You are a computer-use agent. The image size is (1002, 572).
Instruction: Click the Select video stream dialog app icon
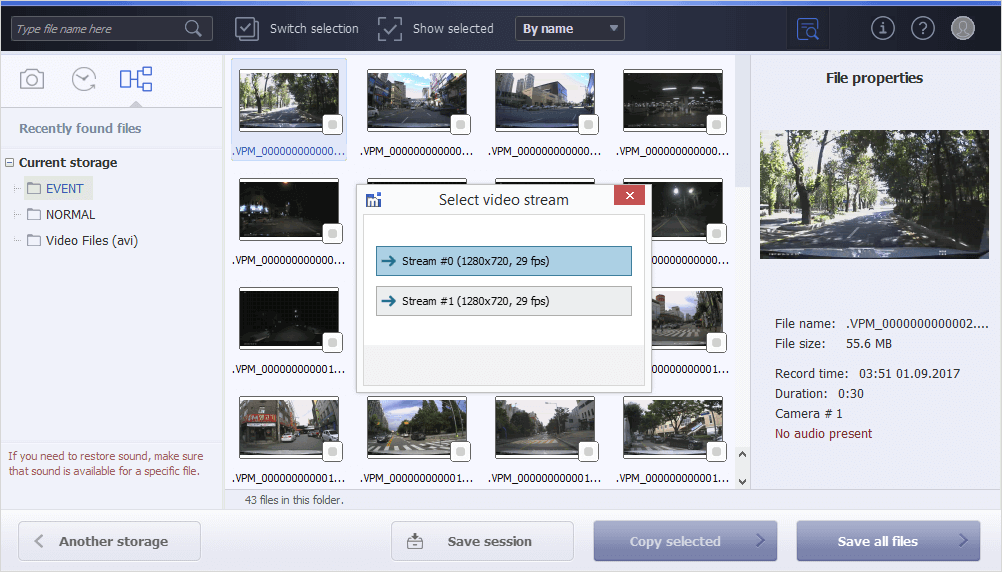tap(374, 200)
